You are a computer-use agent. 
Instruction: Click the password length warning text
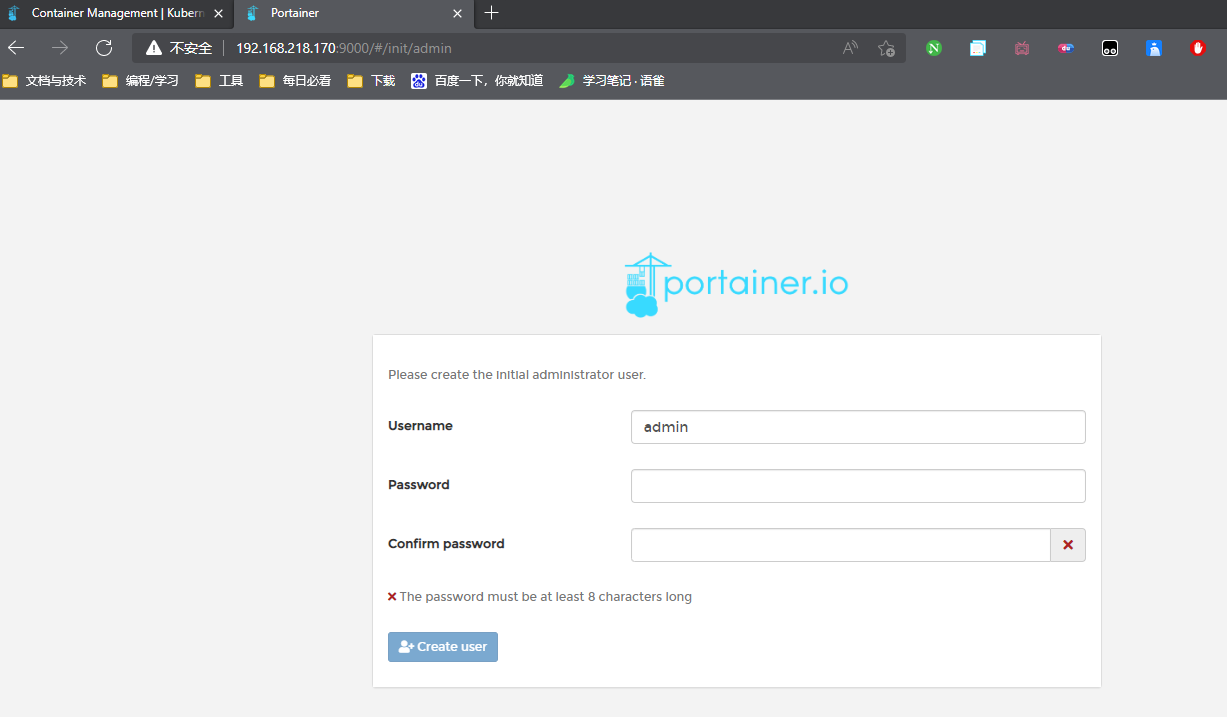545,597
